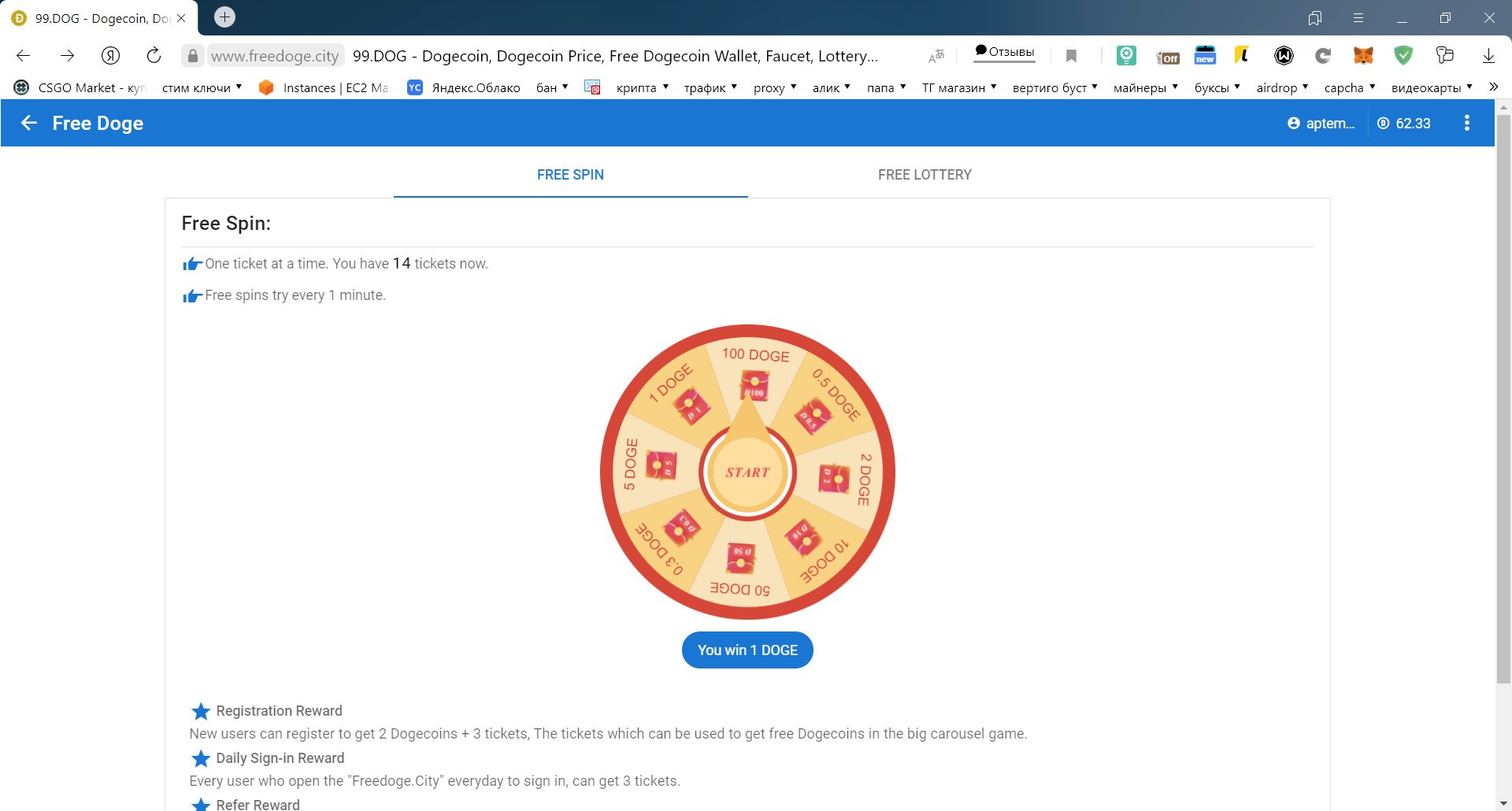Expand the алик bookmark folder
This screenshot has height=811, width=1512.
click(x=832, y=87)
